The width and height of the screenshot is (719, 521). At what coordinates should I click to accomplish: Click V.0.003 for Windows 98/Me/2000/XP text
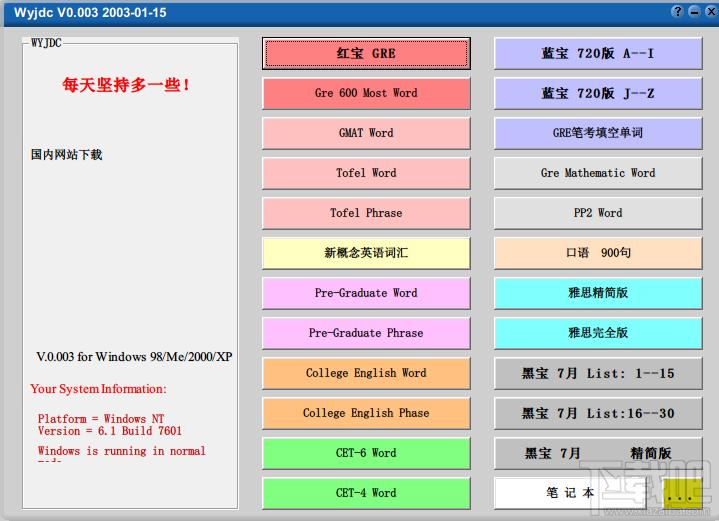[x=134, y=357]
